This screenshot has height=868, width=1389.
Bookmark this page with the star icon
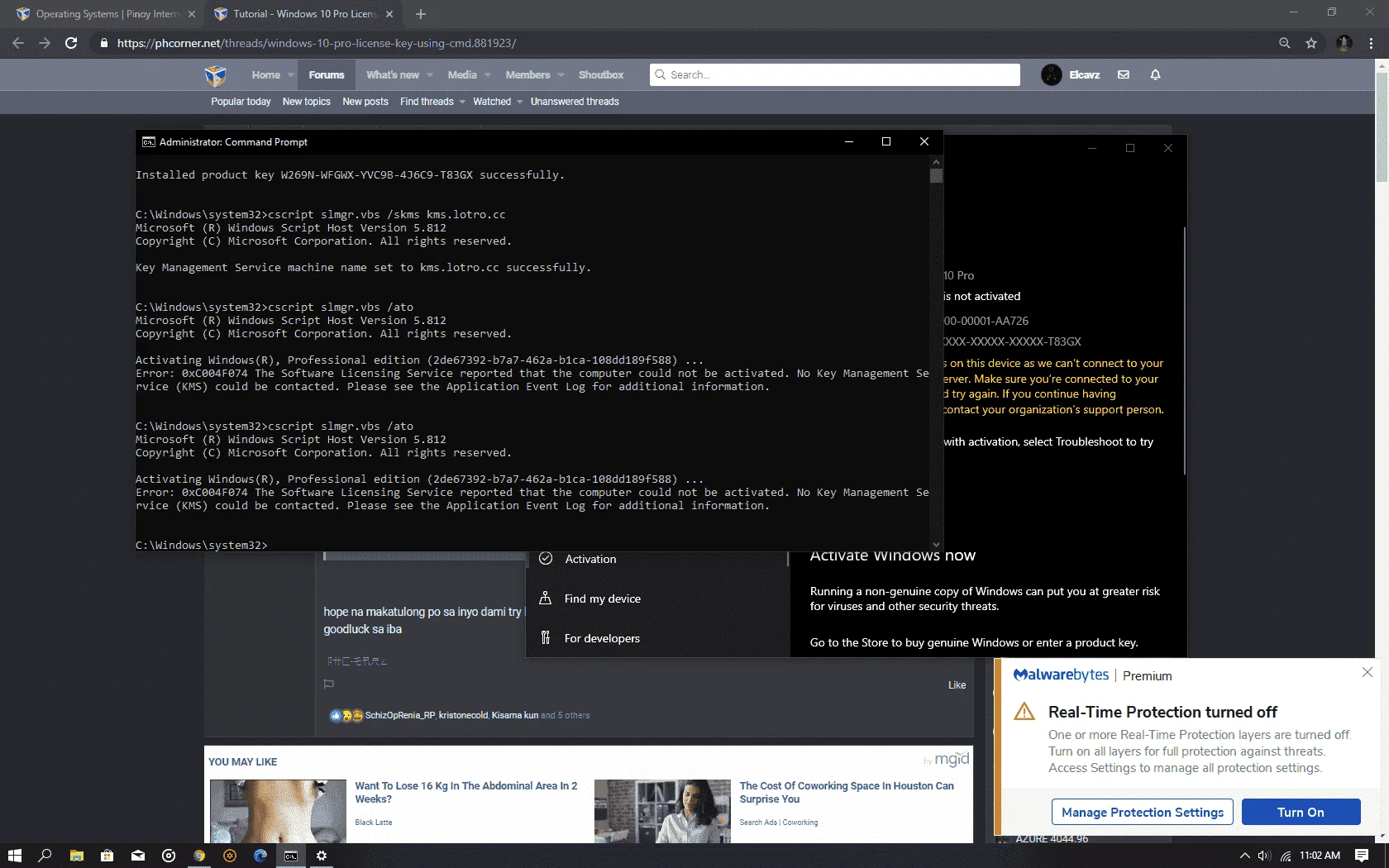tap(1311, 43)
